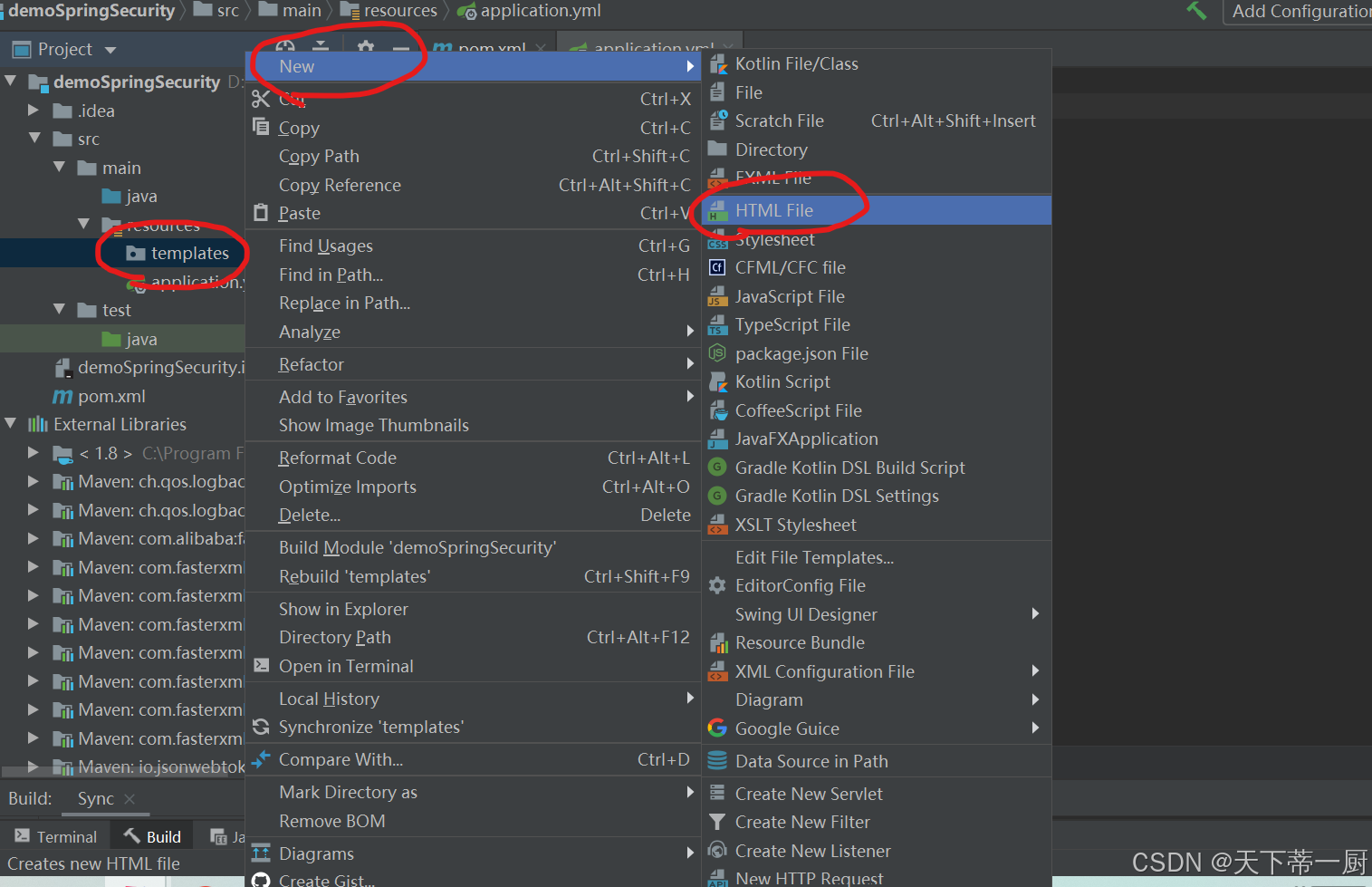Collapse the test folder
Screen dimensions: 1372x887
click(59, 310)
